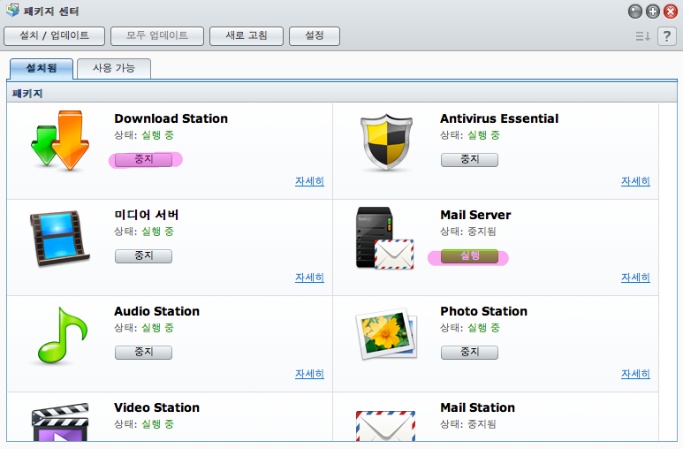
Task: Stop Download Station with 중지
Action: pyautogui.click(x=143, y=159)
